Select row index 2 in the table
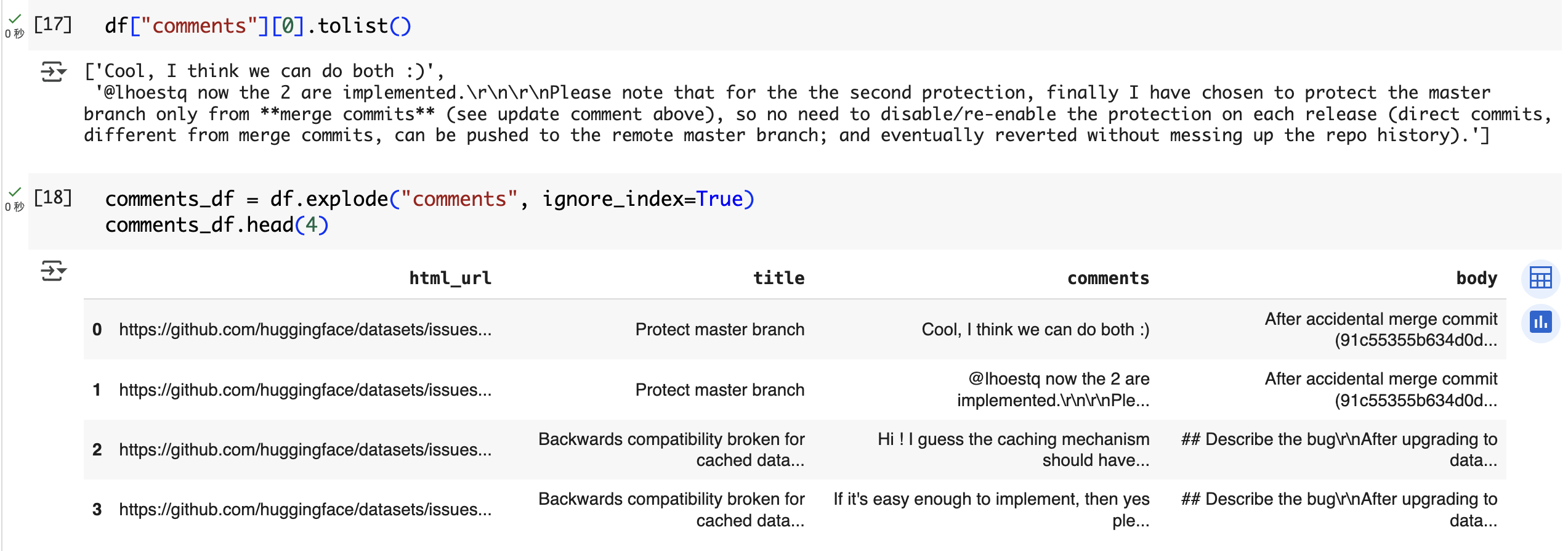 tap(97, 450)
